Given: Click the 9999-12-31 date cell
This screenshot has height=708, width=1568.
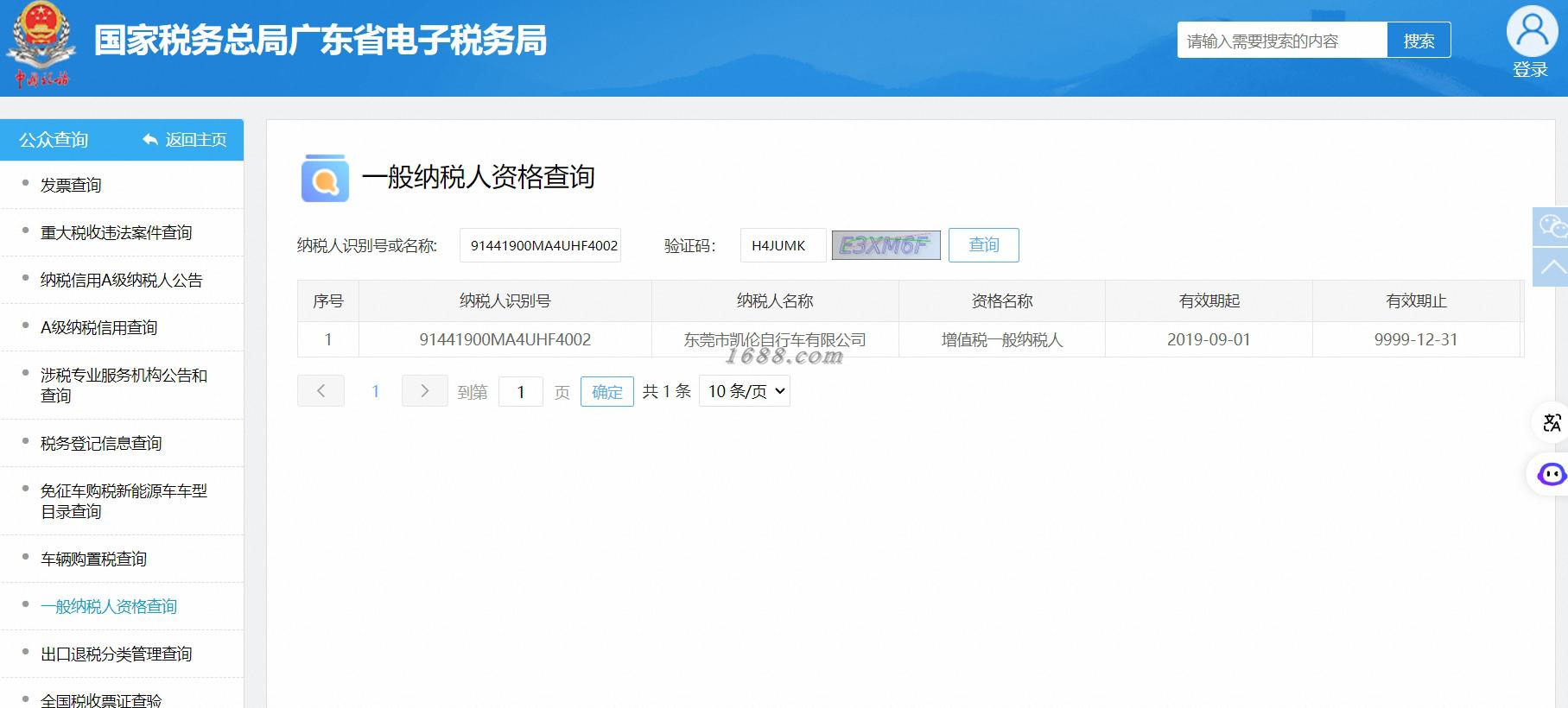Looking at the screenshot, I should point(1416,339).
